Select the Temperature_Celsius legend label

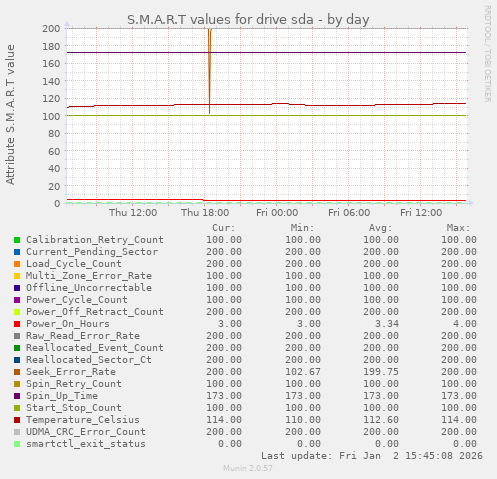pos(83,420)
